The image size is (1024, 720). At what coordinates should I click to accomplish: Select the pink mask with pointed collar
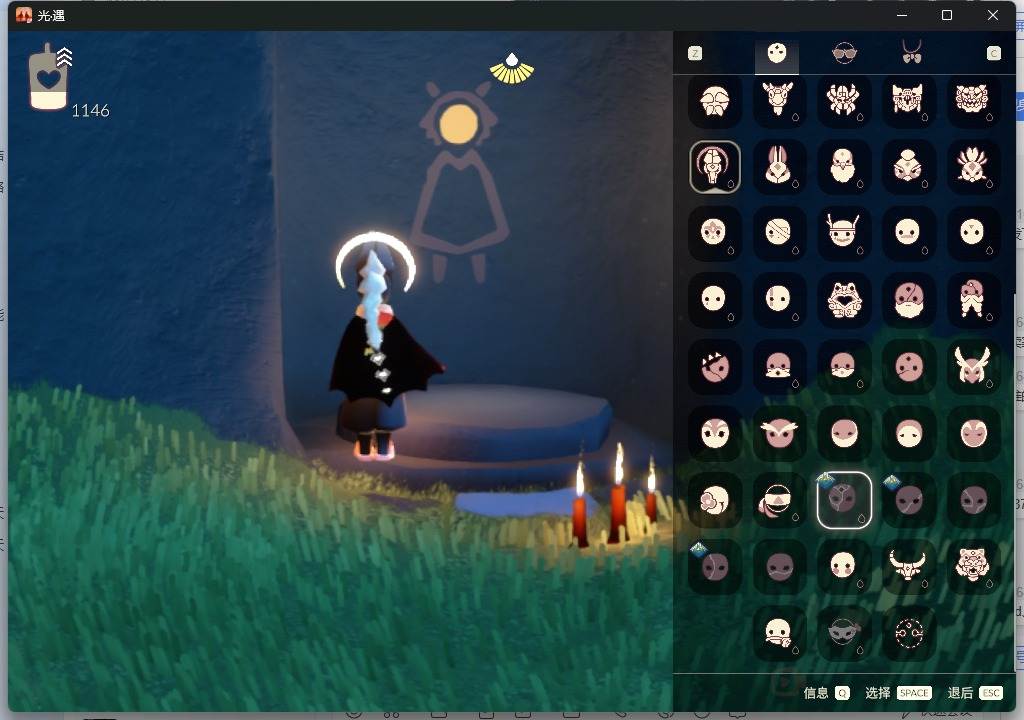tap(778, 367)
